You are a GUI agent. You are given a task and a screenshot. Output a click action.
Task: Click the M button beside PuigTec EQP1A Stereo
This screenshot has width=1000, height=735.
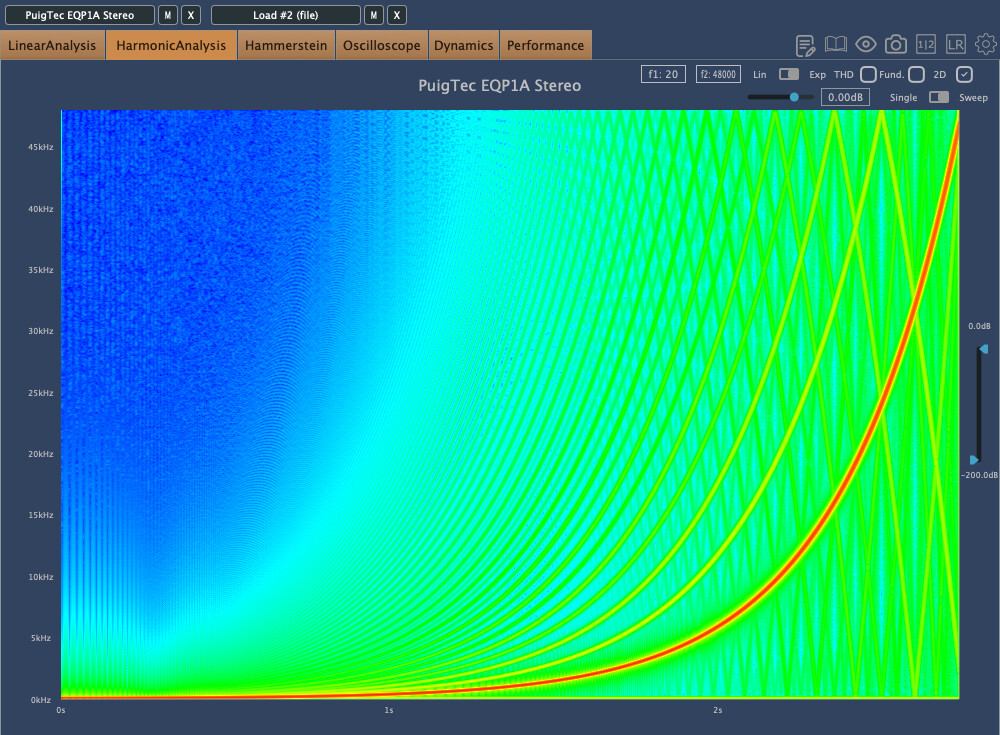[x=168, y=15]
